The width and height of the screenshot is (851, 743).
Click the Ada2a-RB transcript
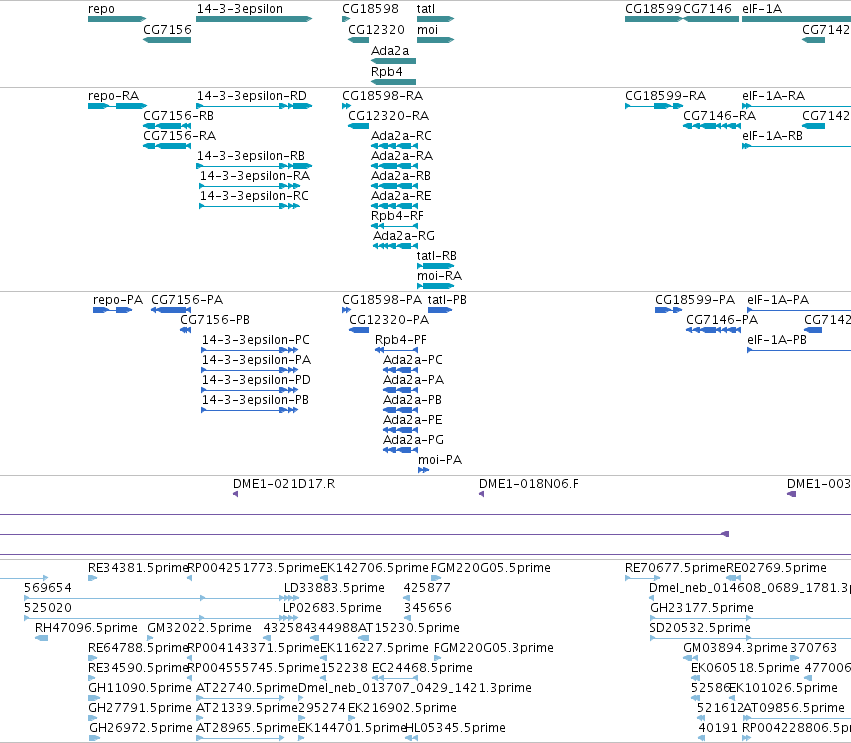(394, 186)
